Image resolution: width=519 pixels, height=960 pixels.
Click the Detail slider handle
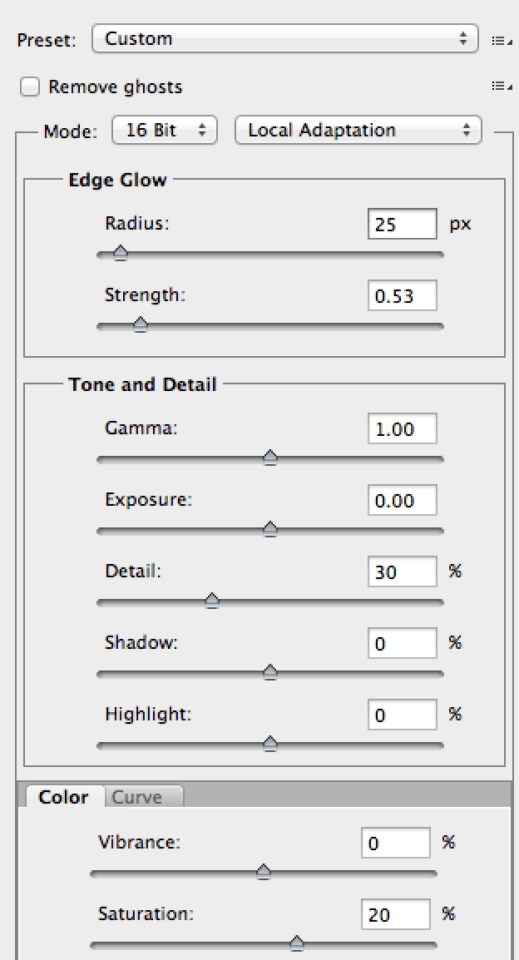(212, 601)
